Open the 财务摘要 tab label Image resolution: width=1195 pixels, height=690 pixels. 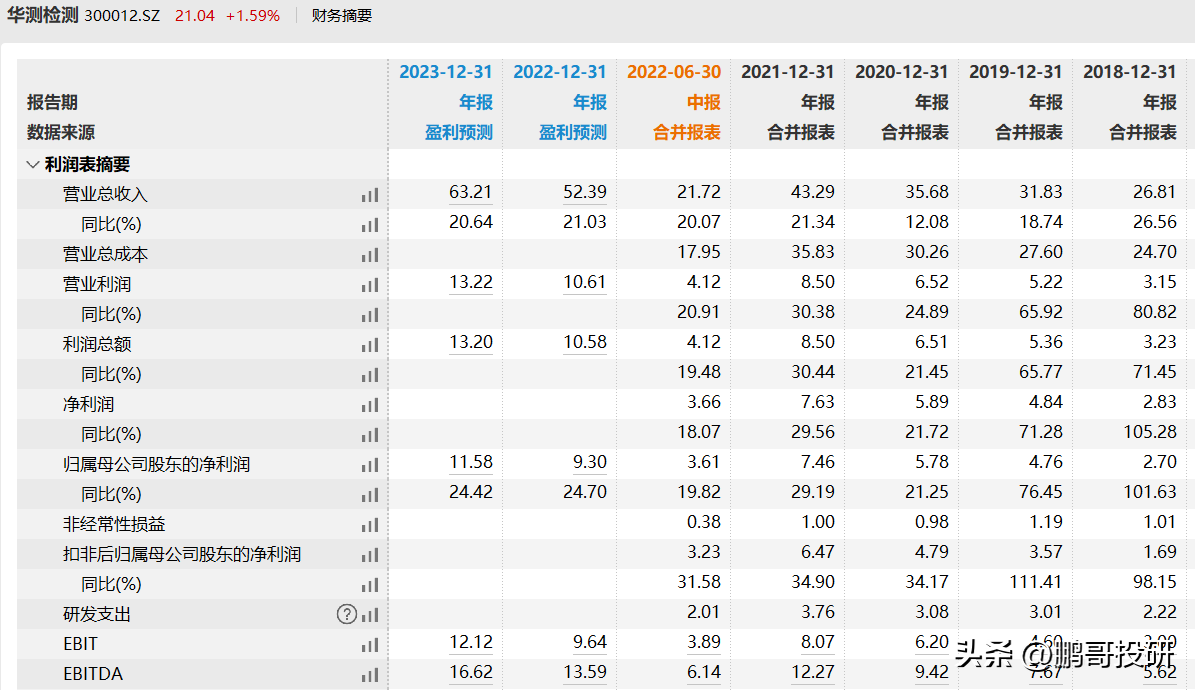click(341, 16)
